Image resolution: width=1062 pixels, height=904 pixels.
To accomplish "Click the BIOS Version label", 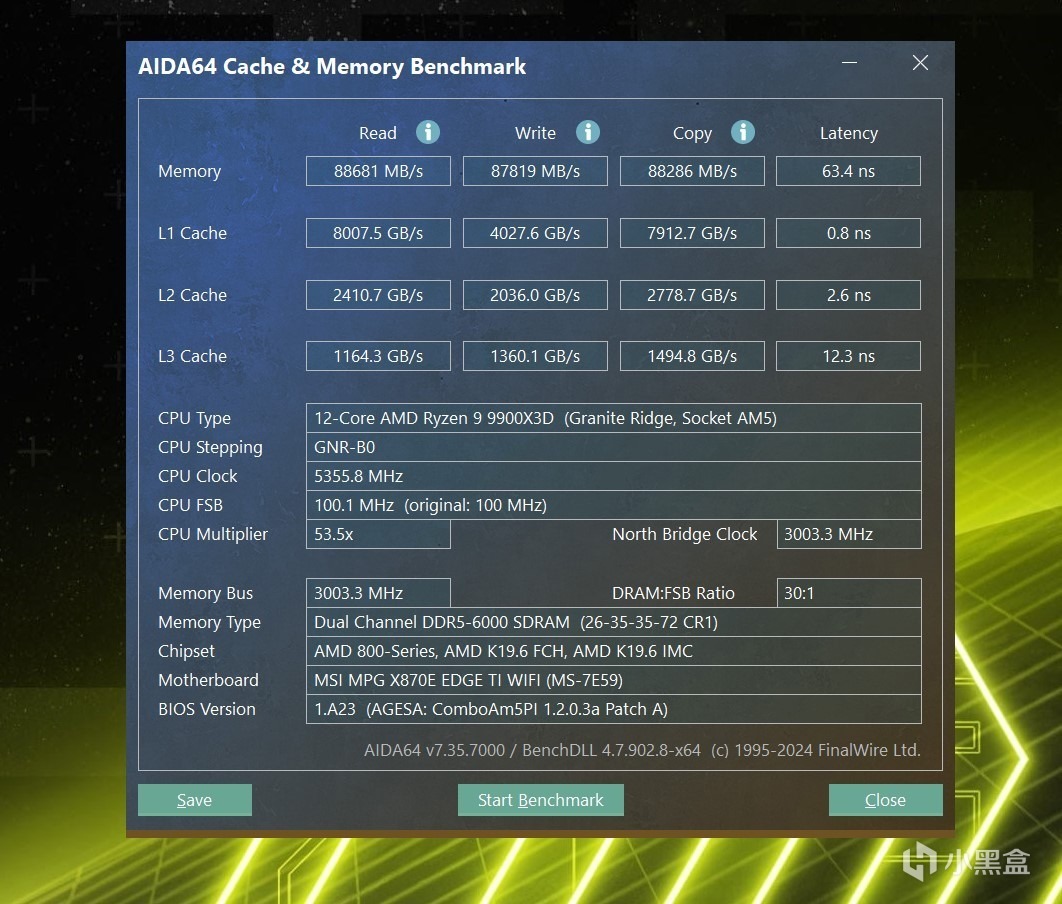I will pyautogui.click(x=207, y=709).
